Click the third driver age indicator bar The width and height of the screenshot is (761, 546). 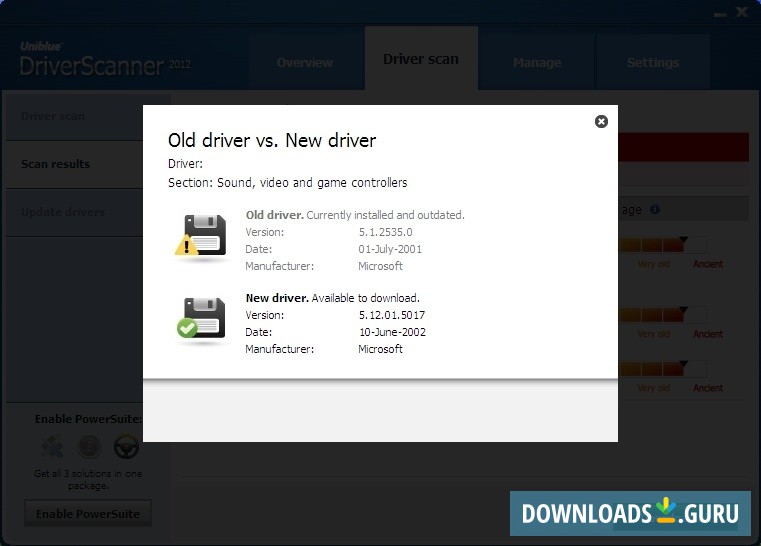662,368
